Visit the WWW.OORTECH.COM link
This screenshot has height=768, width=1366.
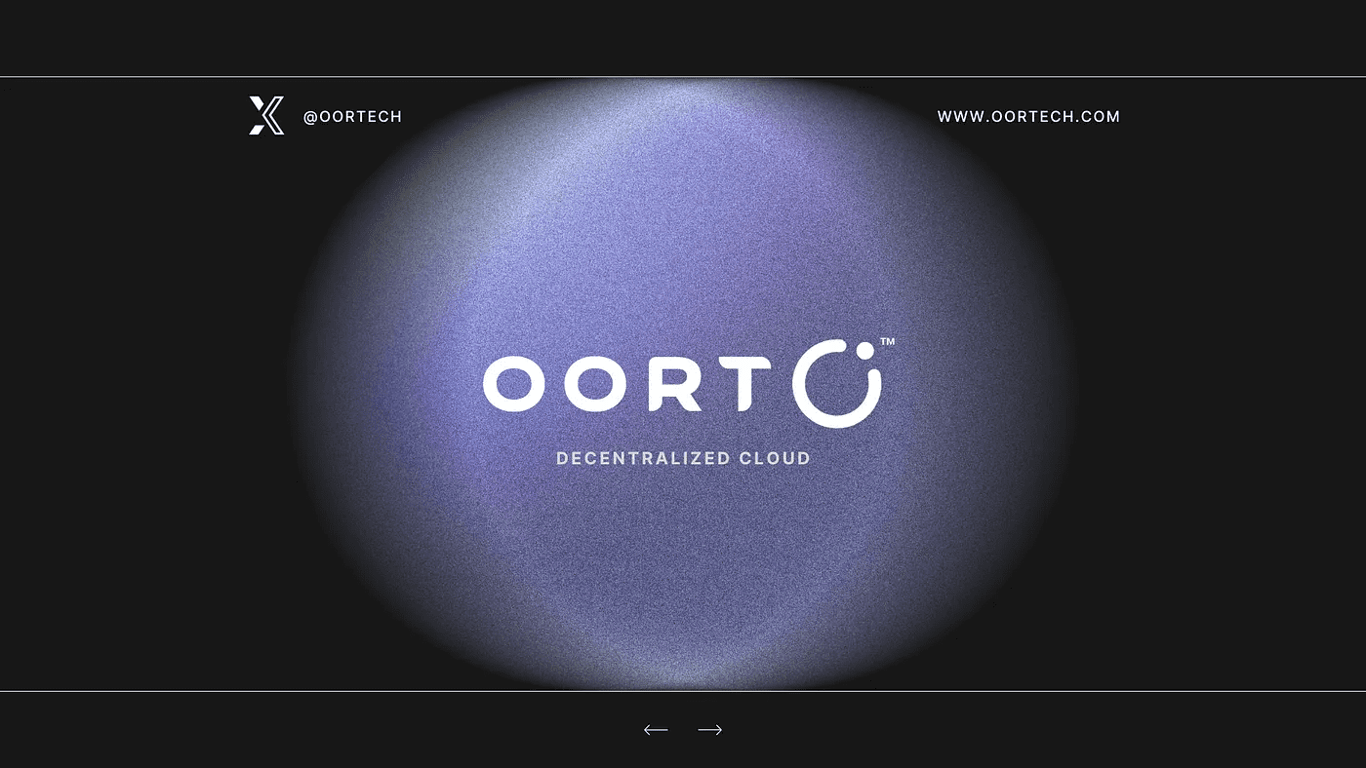tap(1028, 117)
